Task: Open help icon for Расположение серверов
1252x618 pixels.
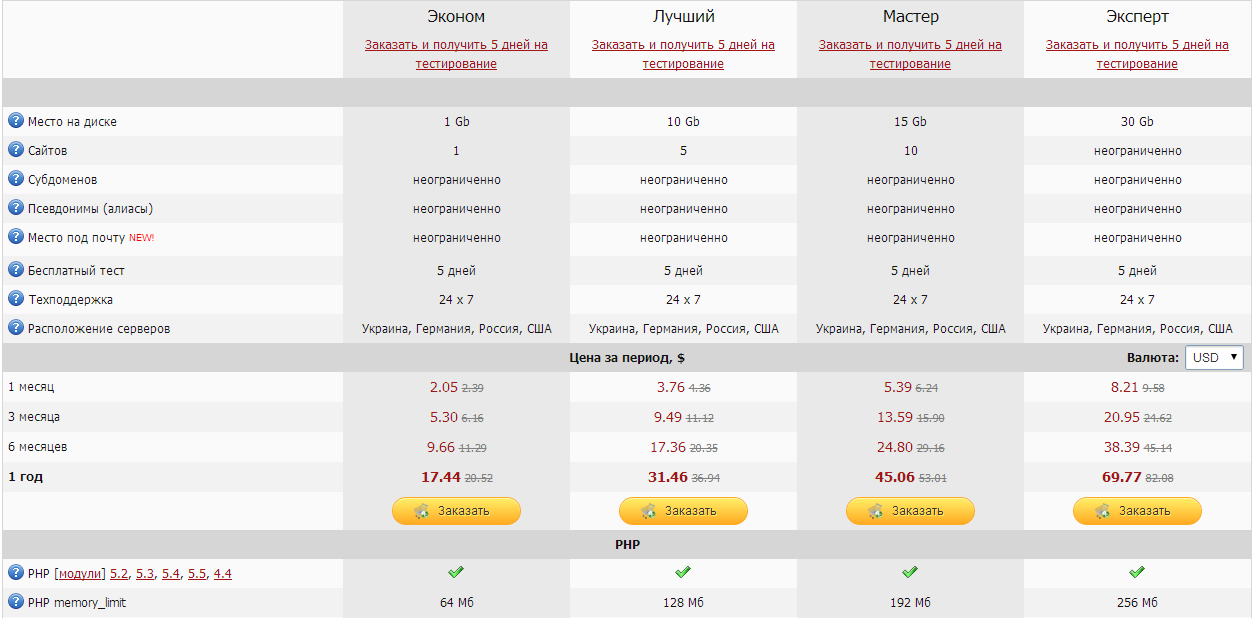Action: (x=16, y=328)
